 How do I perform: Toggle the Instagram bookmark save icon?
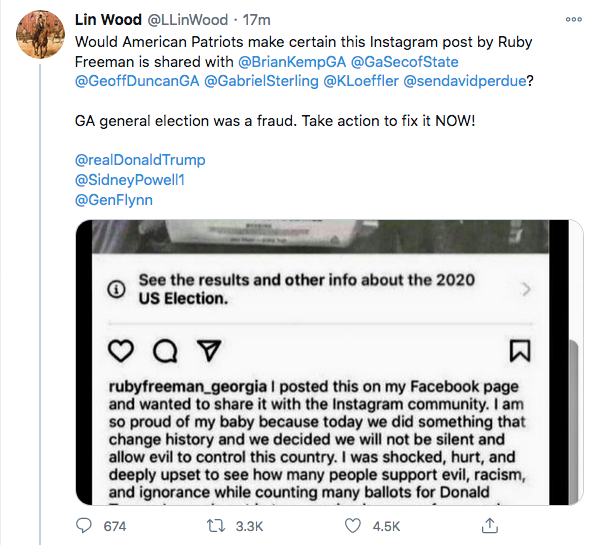pyautogui.click(x=520, y=350)
